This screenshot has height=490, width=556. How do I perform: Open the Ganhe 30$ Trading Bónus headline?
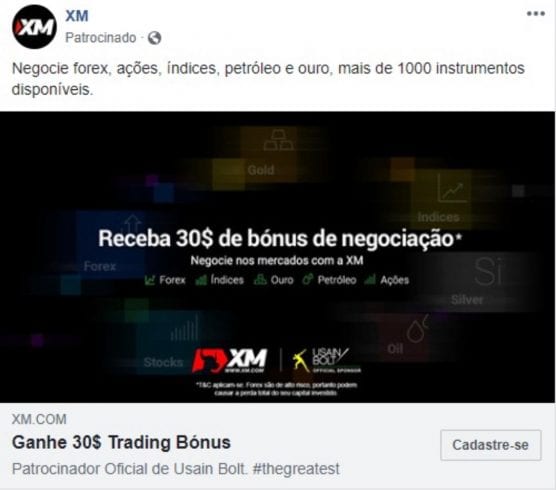pos(121,442)
